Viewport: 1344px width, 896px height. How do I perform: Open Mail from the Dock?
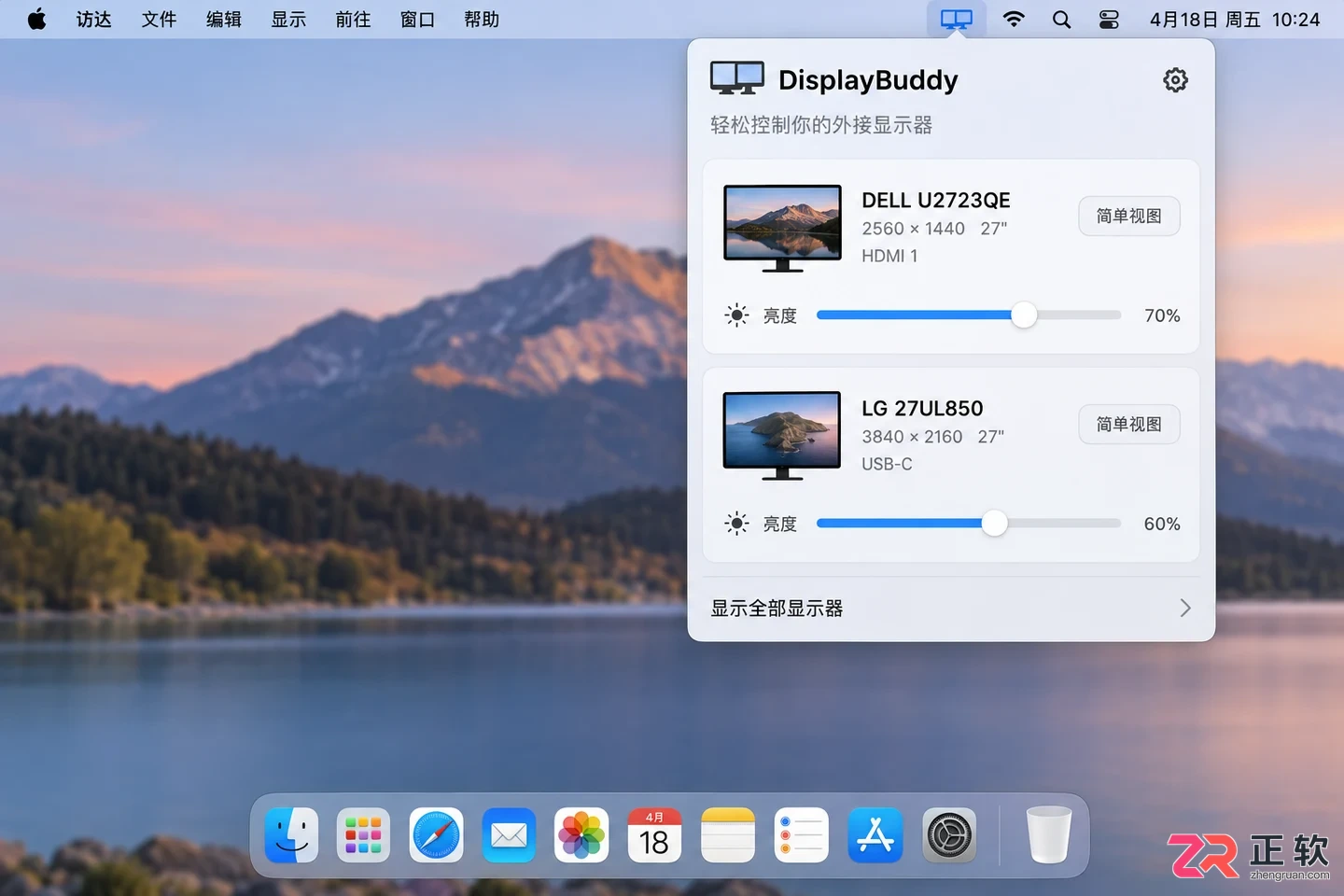pos(509,835)
